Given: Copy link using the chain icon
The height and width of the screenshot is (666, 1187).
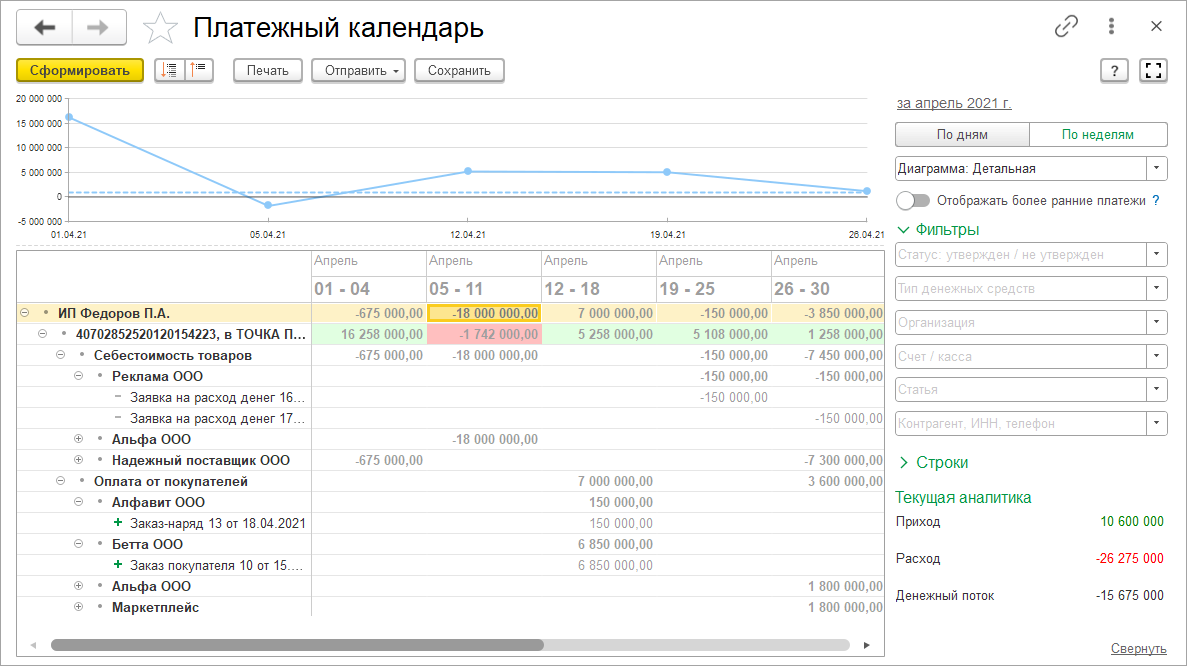Looking at the screenshot, I should coord(1066,27).
